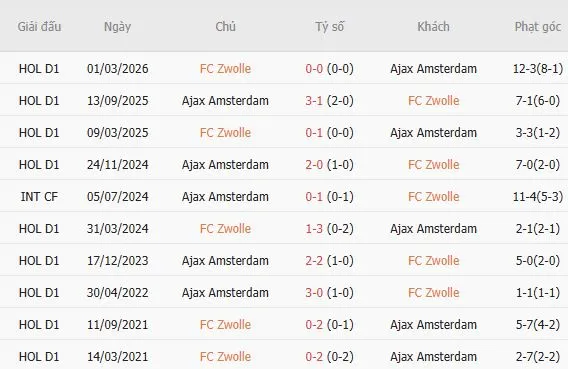Click the 2-2 score on 17/12/2023
Viewport: 568px width, 369px height.
[314, 261]
